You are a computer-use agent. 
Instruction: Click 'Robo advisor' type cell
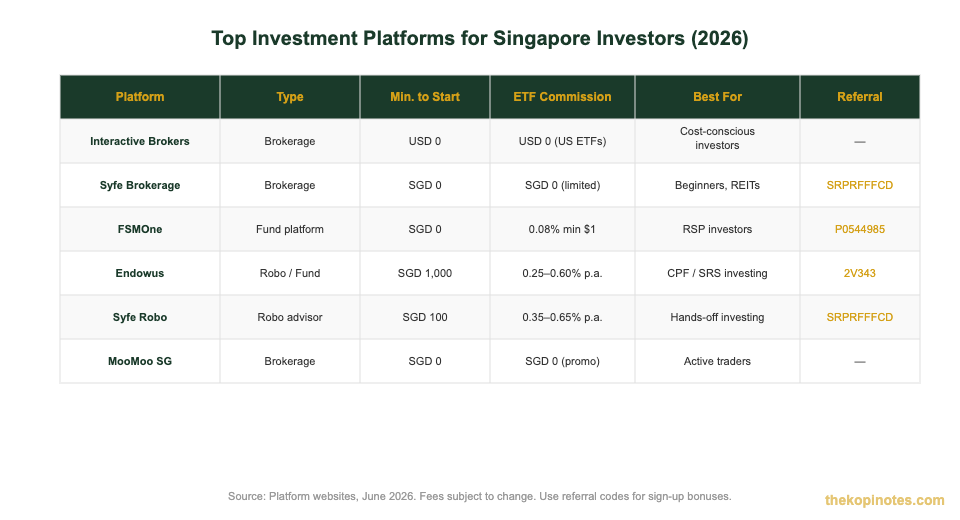(290, 317)
